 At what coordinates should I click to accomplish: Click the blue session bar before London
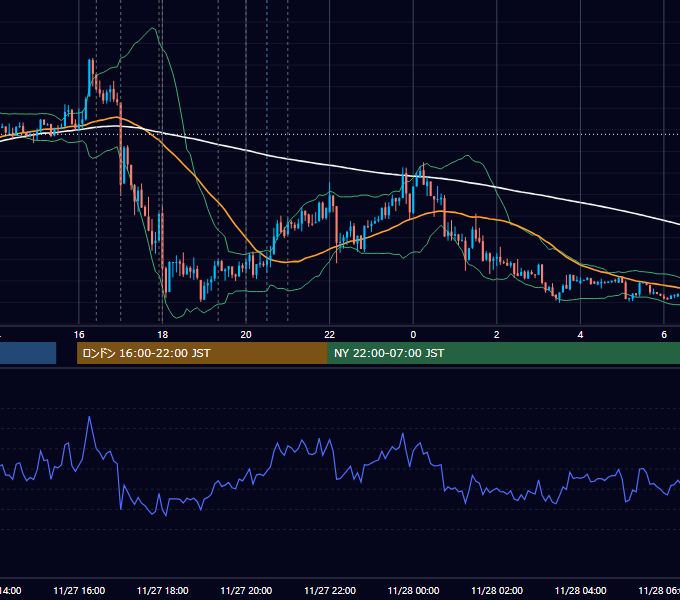[x=28, y=353]
